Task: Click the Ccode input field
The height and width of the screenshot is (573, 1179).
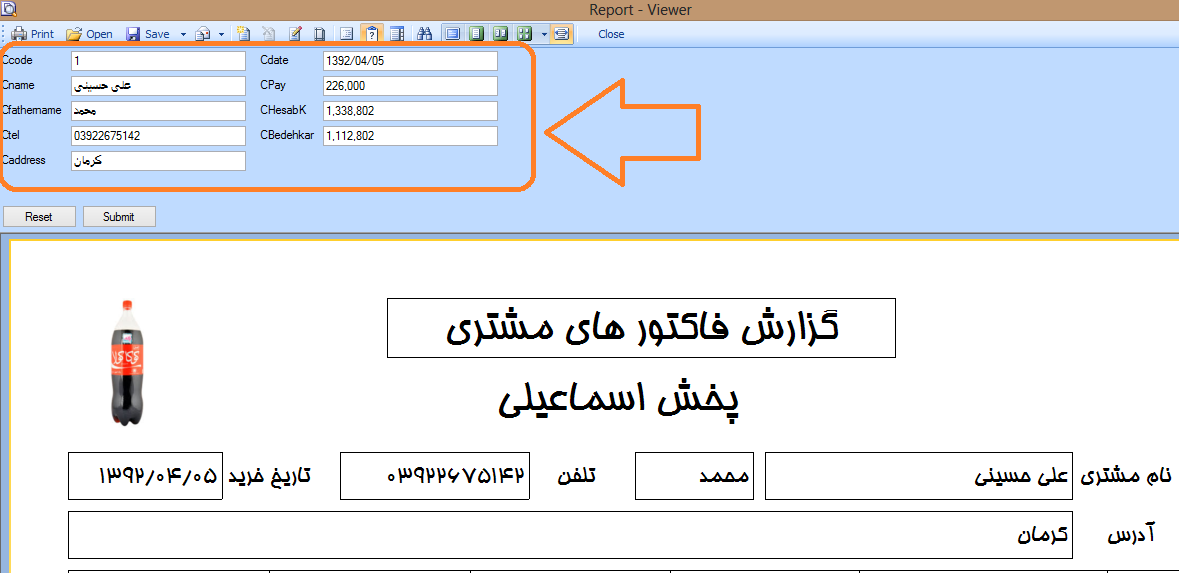Action: tap(159, 60)
